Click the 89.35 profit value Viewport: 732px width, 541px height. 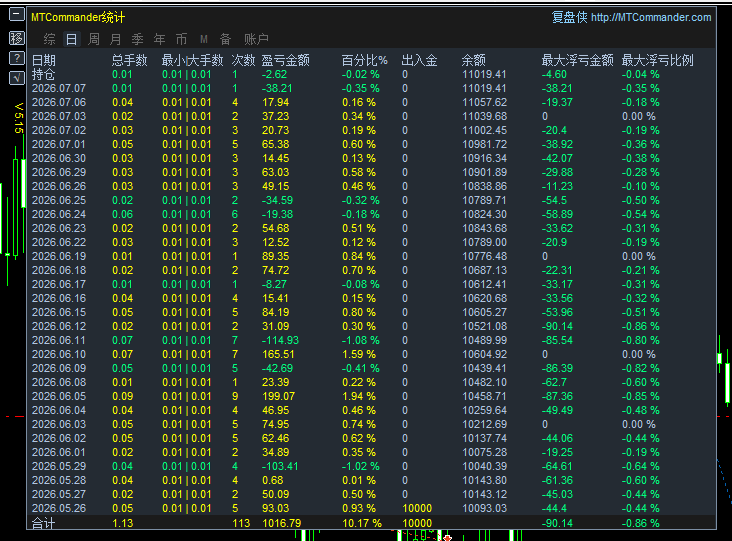[275, 256]
